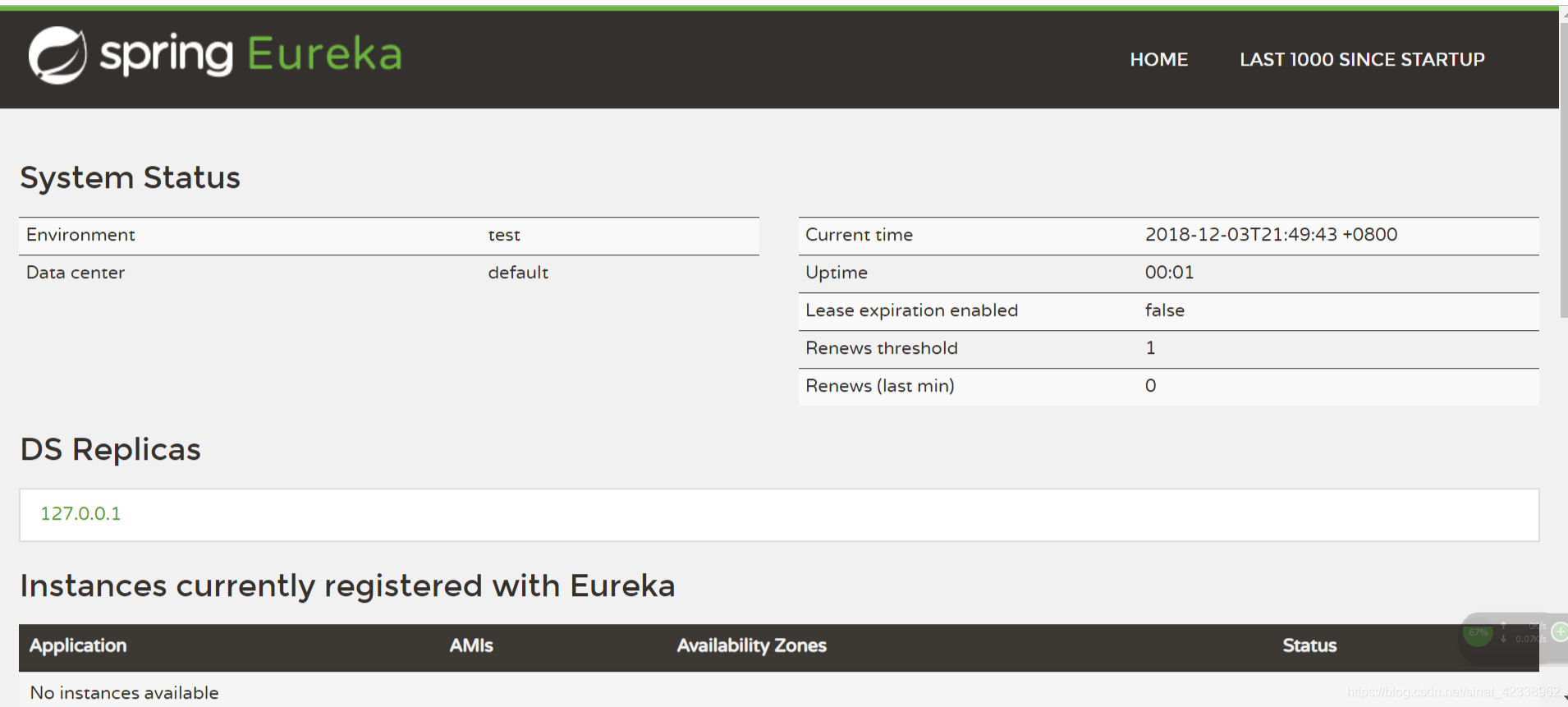Click the spring Eureka brand title
This screenshot has width=1568, height=707.
(x=250, y=55)
